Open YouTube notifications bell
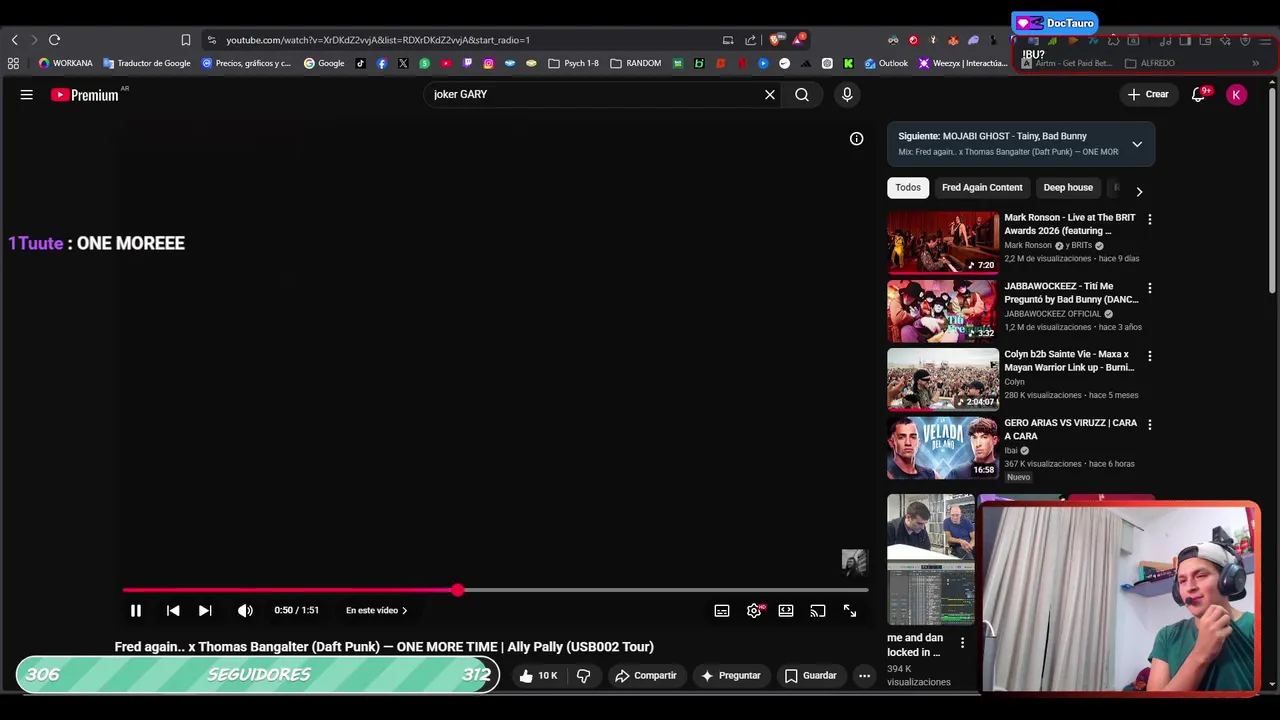Screen dimensions: 1280x720 [1199, 95]
